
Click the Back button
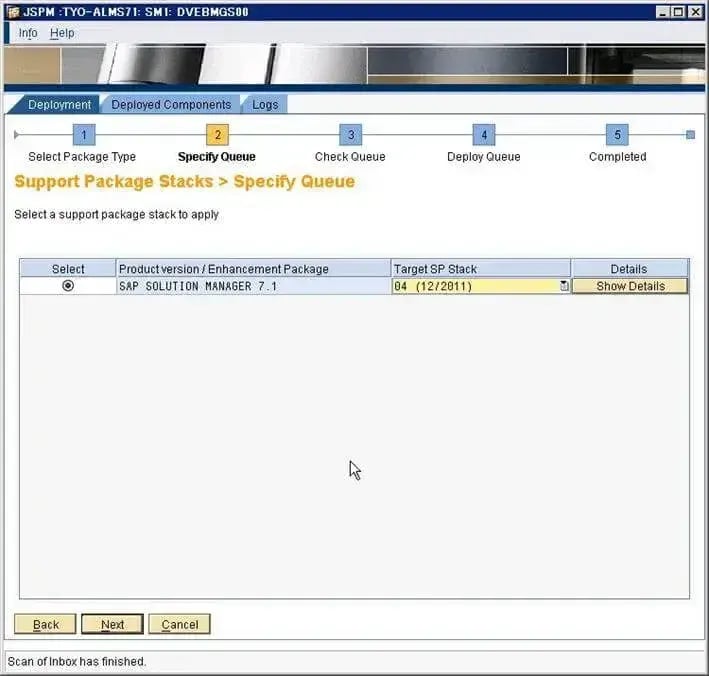[x=45, y=624]
